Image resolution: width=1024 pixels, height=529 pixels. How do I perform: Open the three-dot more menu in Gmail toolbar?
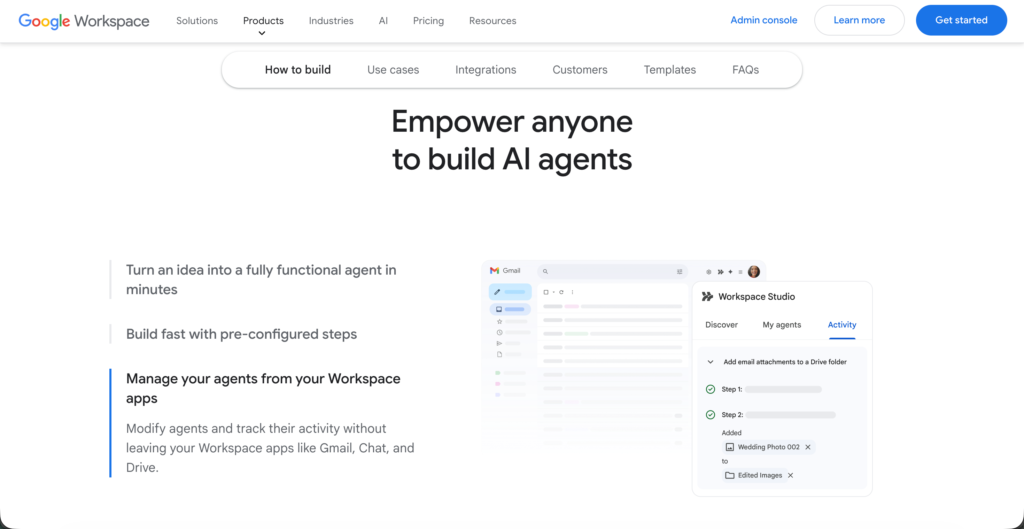coord(573,292)
